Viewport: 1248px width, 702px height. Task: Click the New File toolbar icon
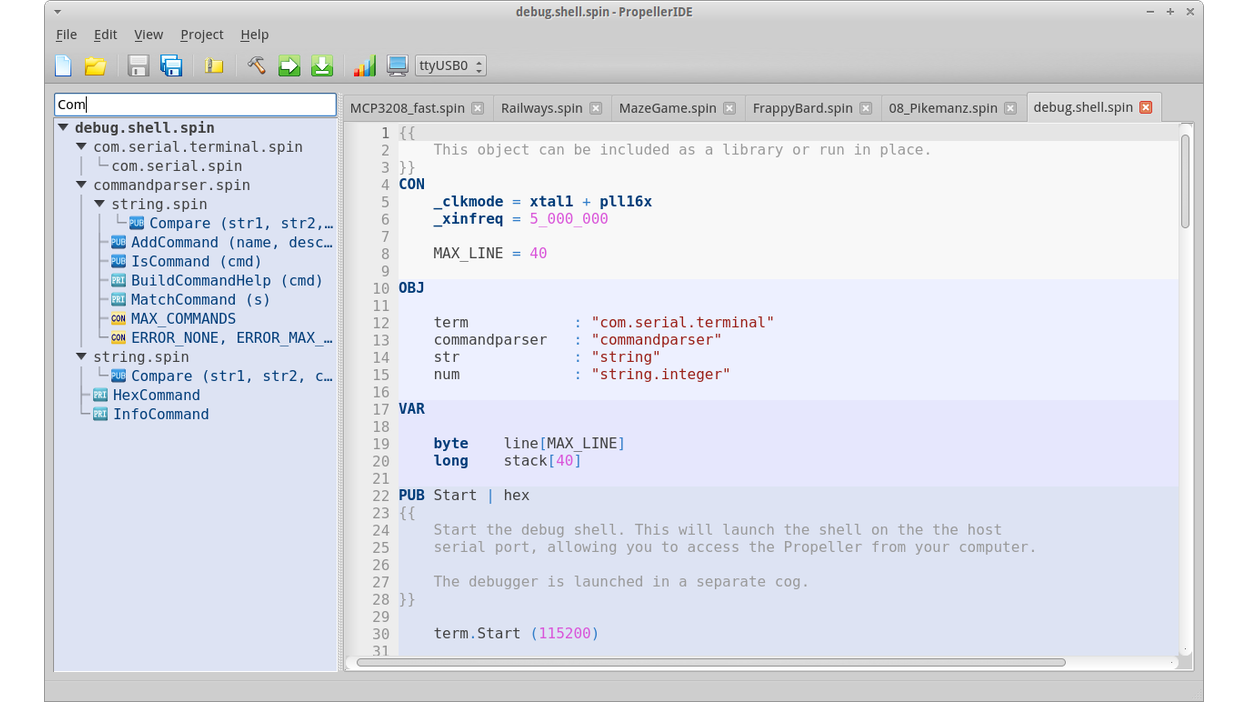click(63, 66)
